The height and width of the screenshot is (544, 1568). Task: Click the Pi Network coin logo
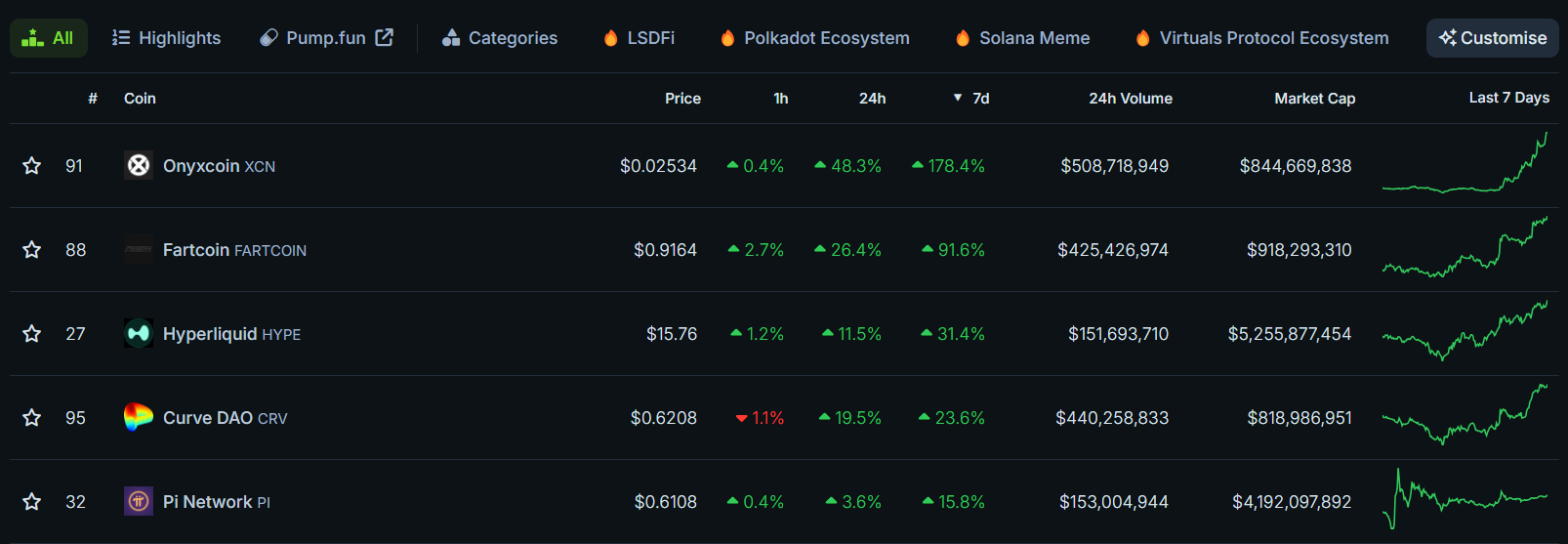tap(139, 502)
